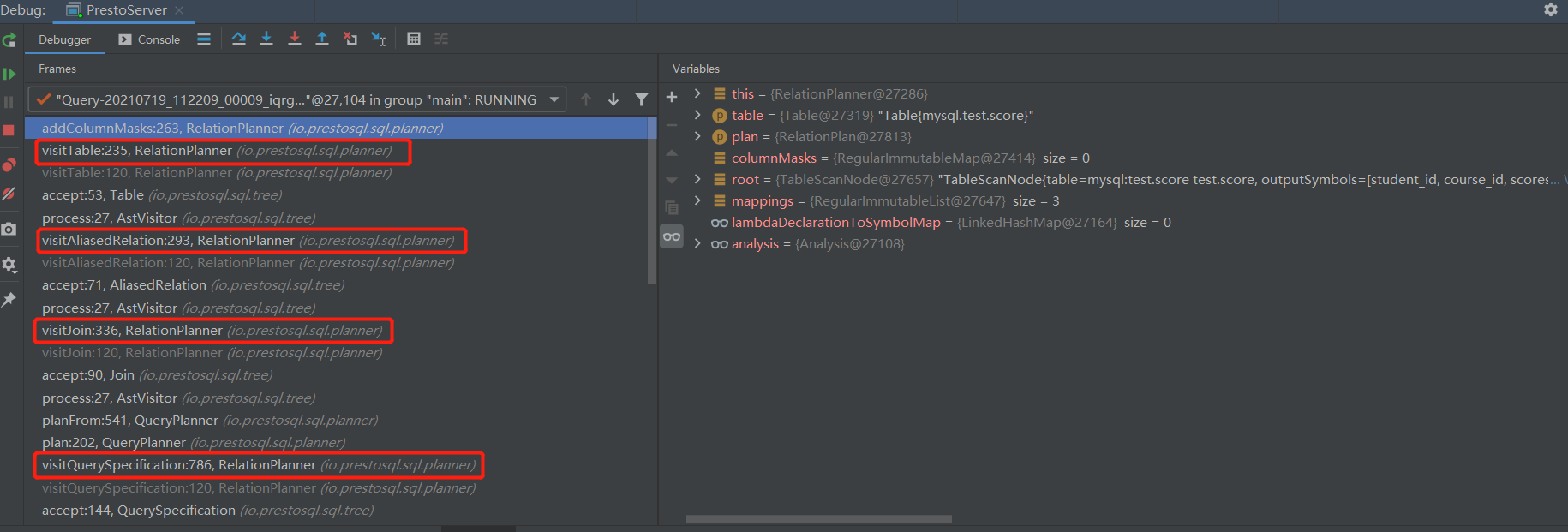Expand the 'mappings' list variable
The width and height of the screenshot is (1568, 532).
(697, 200)
